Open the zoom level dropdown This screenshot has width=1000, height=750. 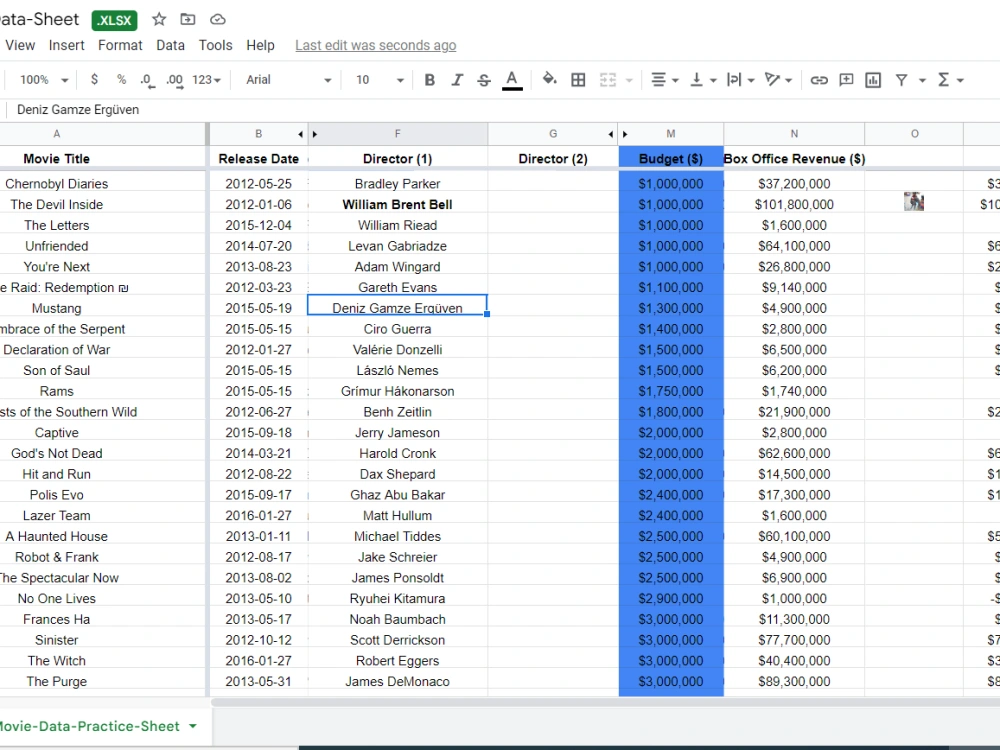point(40,79)
